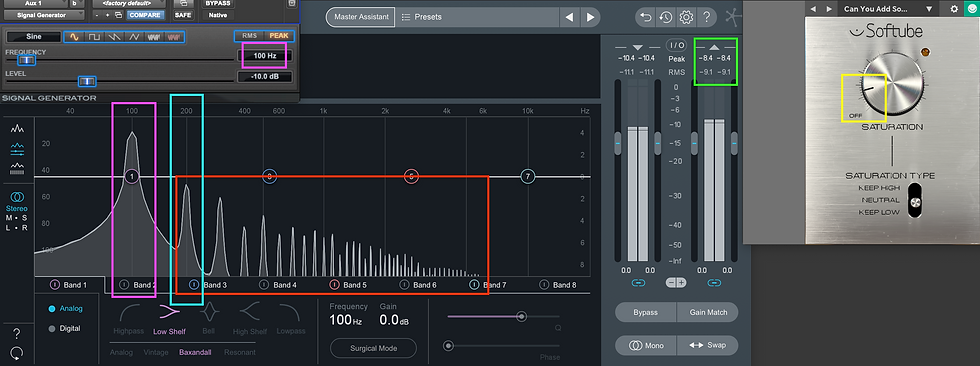Select the Analog radio option
The width and height of the screenshot is (980, 366).
pyautogui.click(x=52, y=309)
